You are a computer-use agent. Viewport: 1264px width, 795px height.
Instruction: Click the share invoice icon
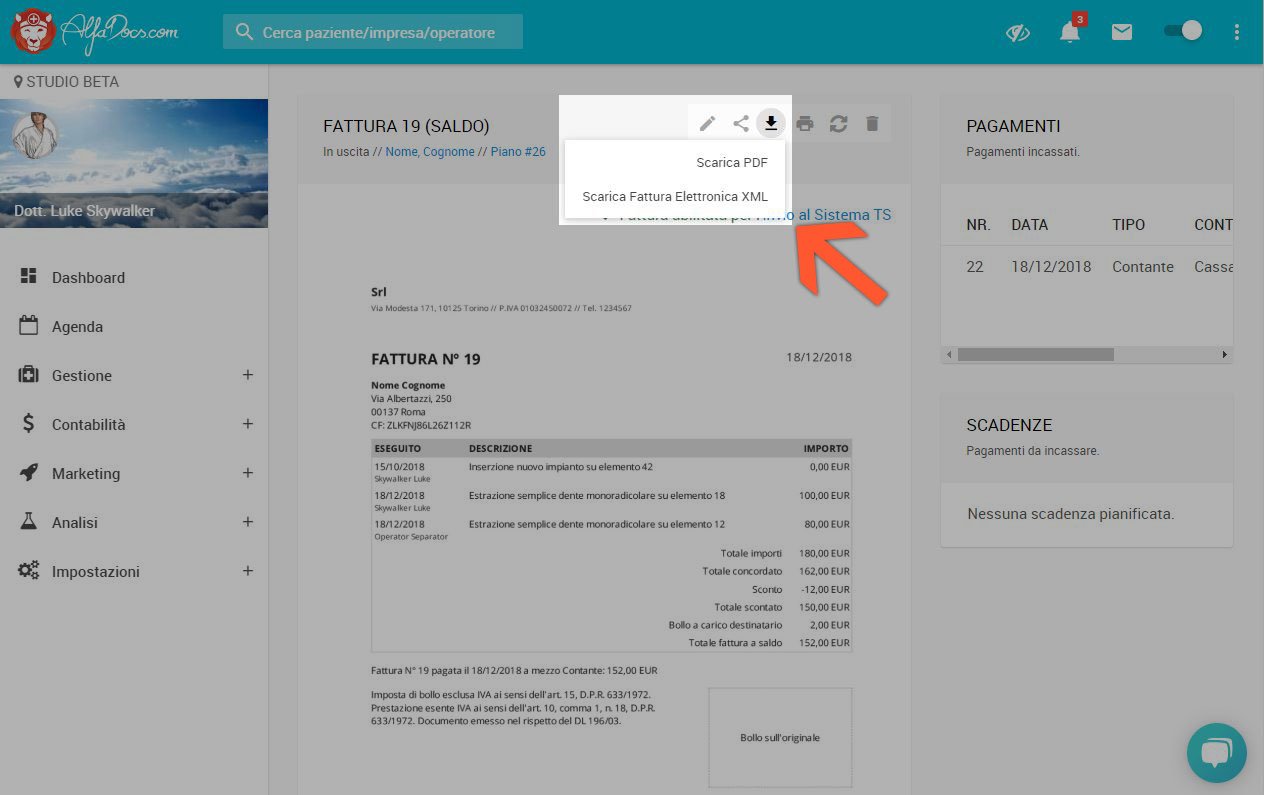(x=740, y=124)
